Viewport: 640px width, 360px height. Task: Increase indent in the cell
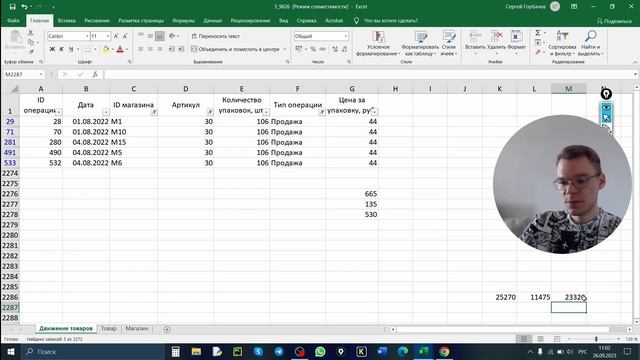click(x=181, y=49)
